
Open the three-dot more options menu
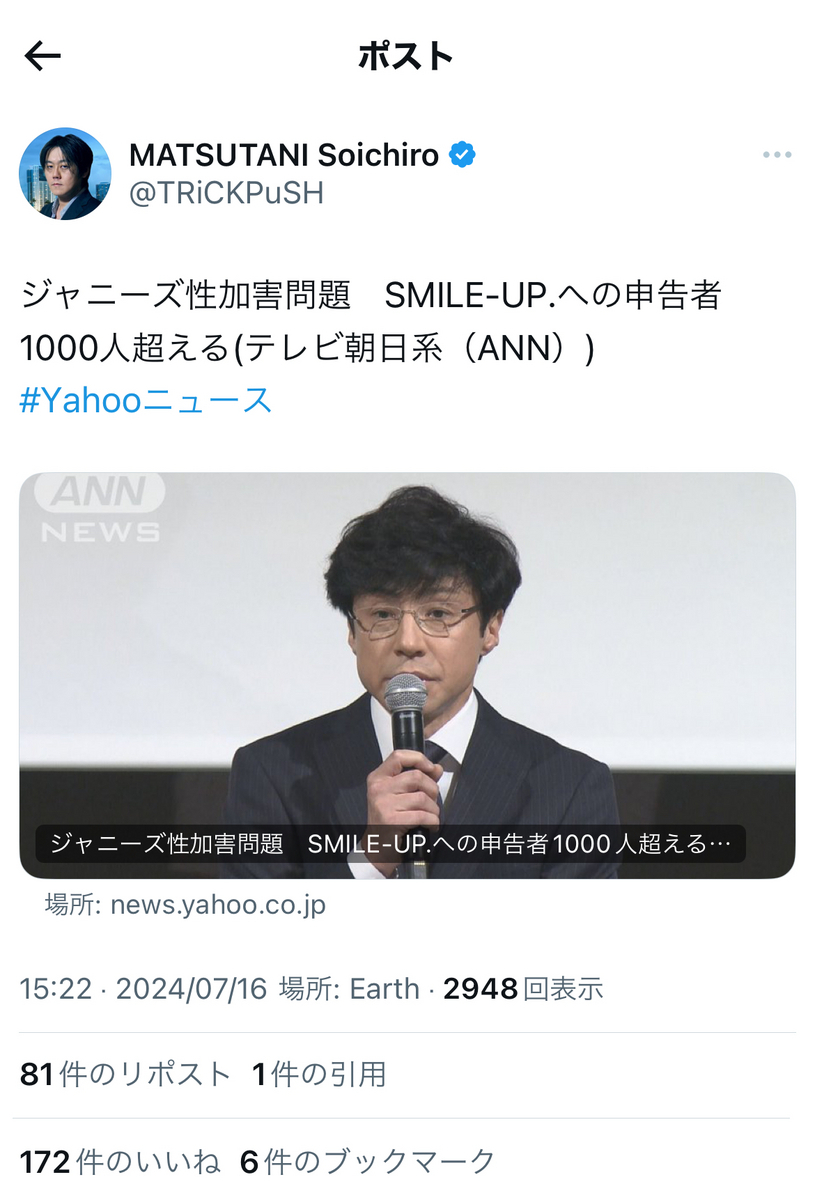coord(777,155)
